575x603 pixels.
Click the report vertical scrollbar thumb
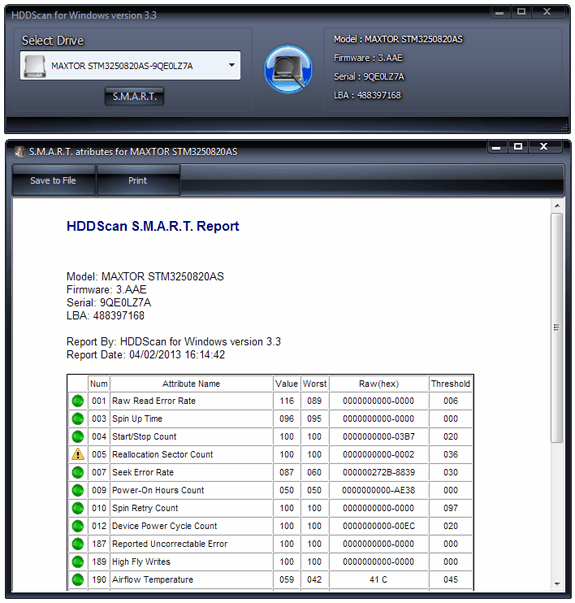[x=557, y=328]
